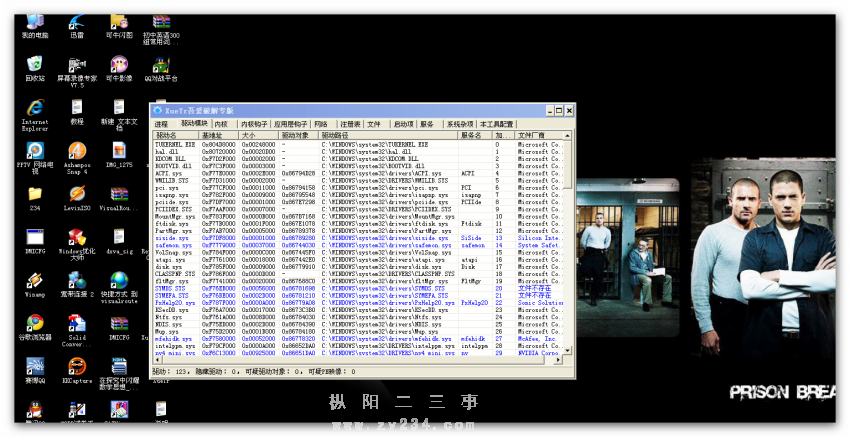
Task: Launch the Windows优化大师 desktop icon
Action: [x=77, y=245]
